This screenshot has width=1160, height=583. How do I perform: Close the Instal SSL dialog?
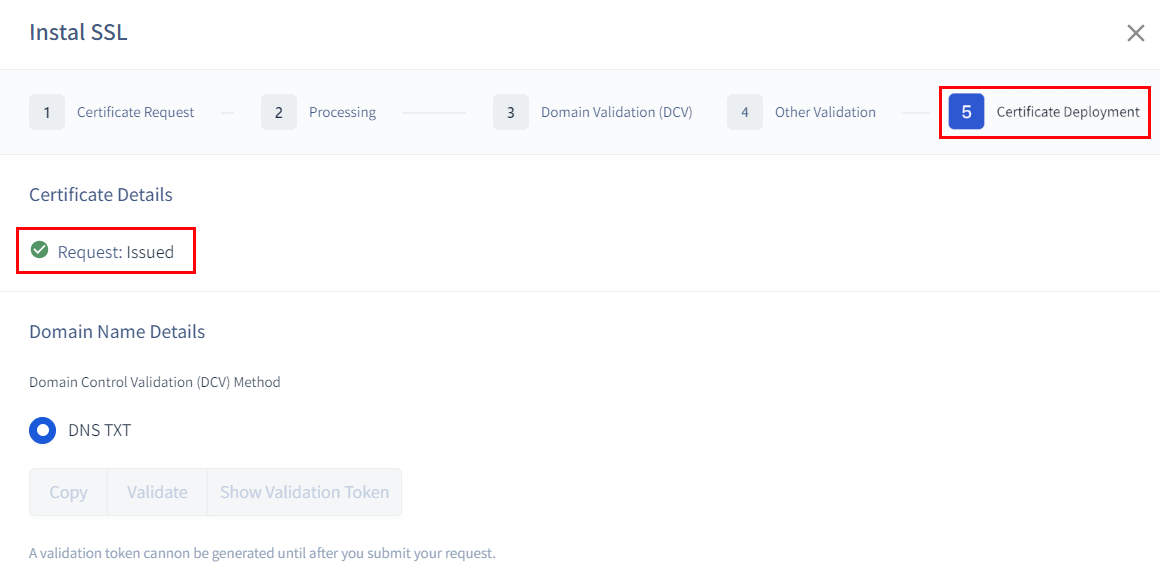[x=1135, y=33]
